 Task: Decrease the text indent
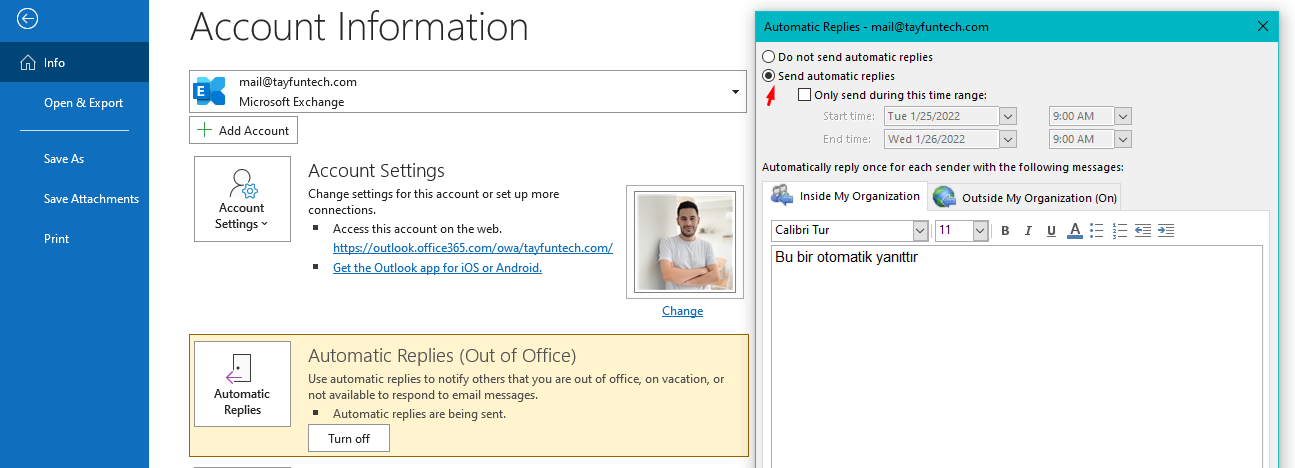pyautogui.click(x=1143, y=231)
